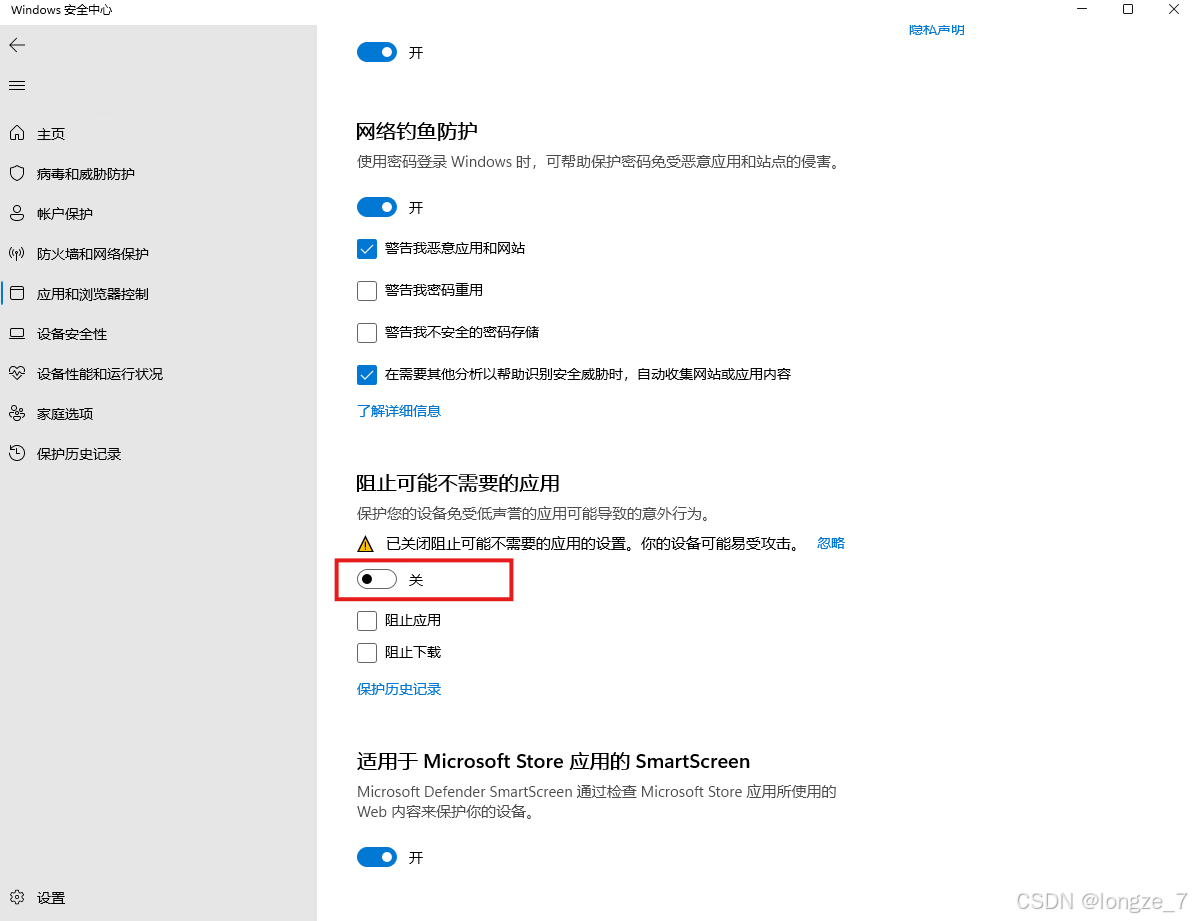Open 家庭选项 page
This screenshot has width=1192, height=921.
click(65, 414)
